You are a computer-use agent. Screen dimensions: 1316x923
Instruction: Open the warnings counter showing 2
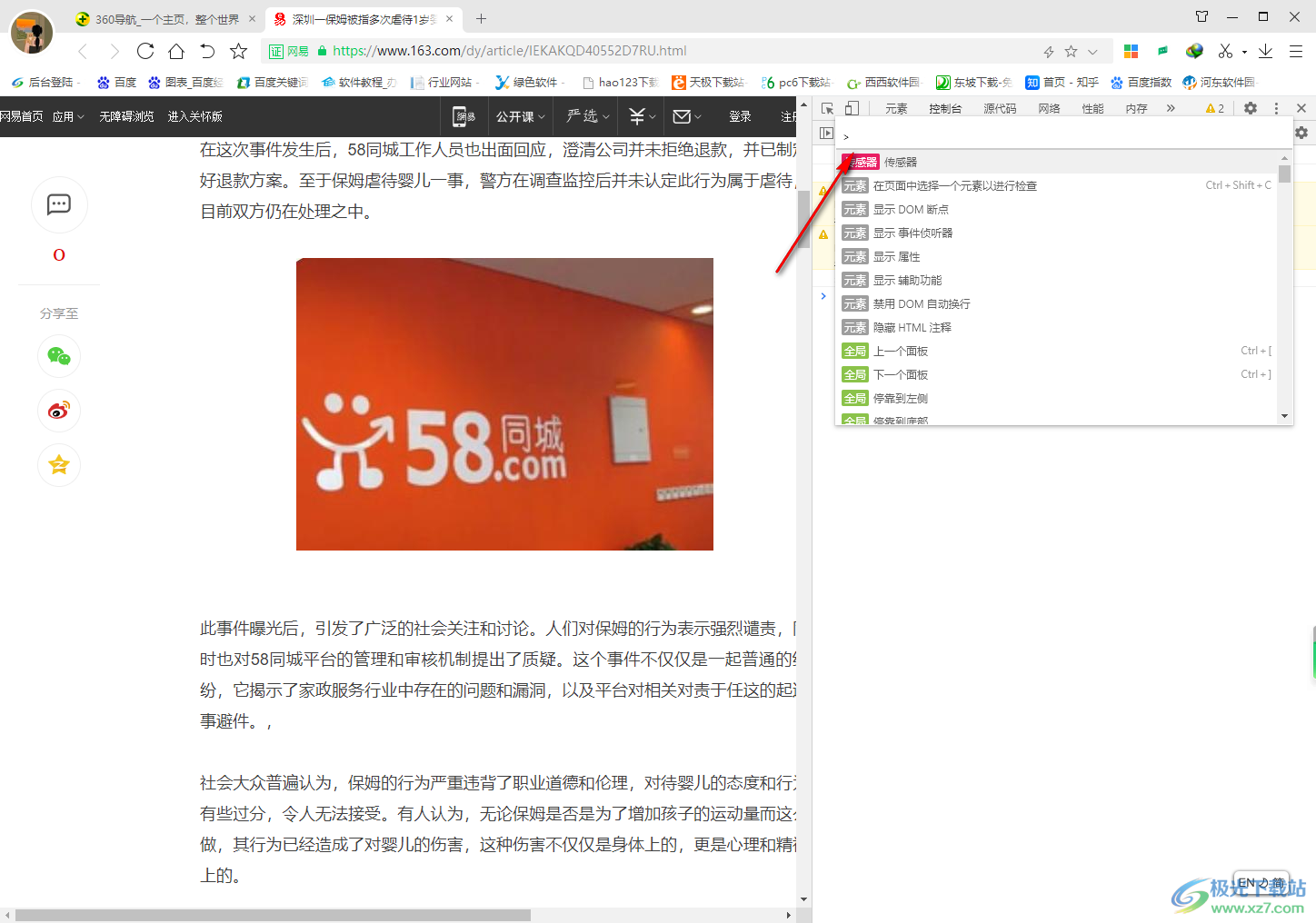point(1215,108)
